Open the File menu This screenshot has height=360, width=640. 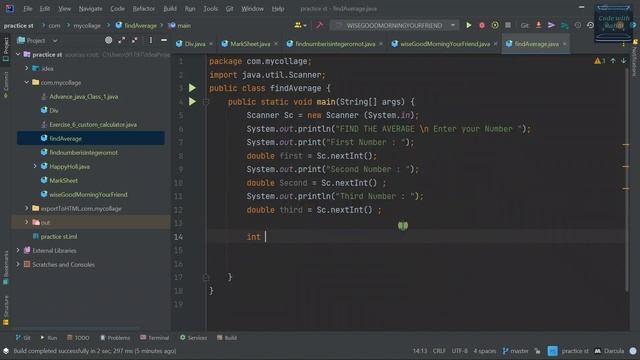(27, 9)
